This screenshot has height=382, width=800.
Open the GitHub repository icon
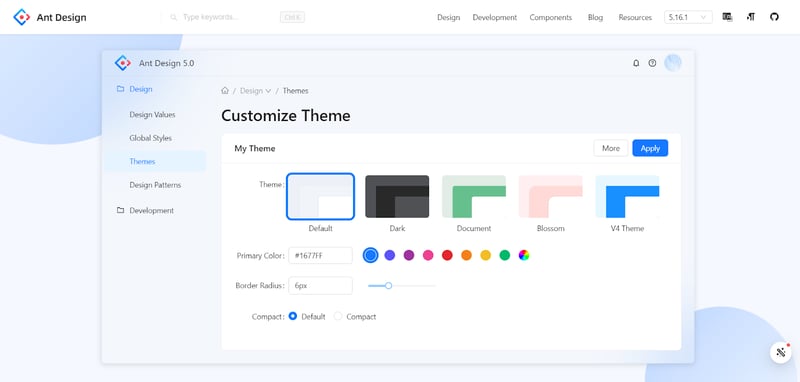(774, 17)
